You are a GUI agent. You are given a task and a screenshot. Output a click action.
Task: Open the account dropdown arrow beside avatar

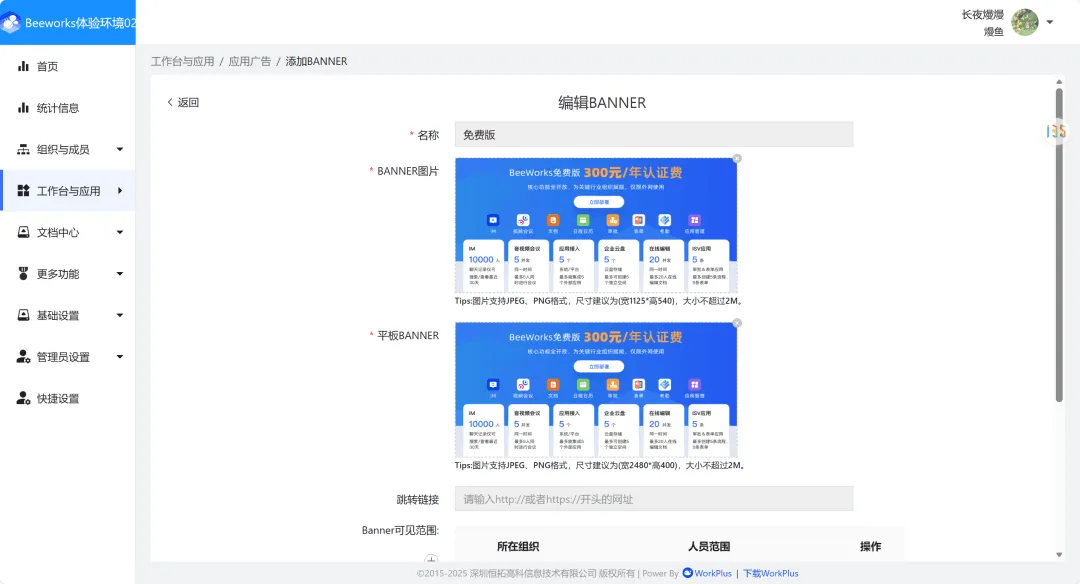click(1050, 22)
